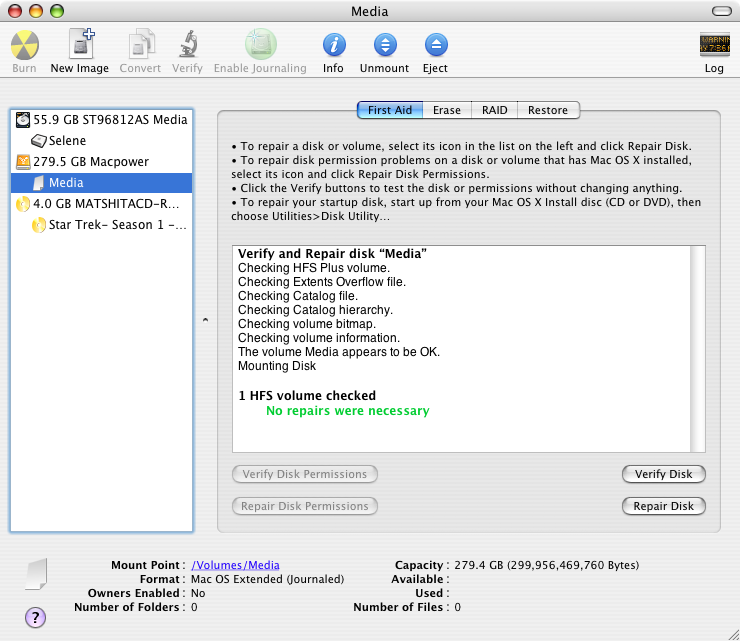Click the First Aid log scrollbar
This screenshot has width=740, height=641.
coord(698,349)
